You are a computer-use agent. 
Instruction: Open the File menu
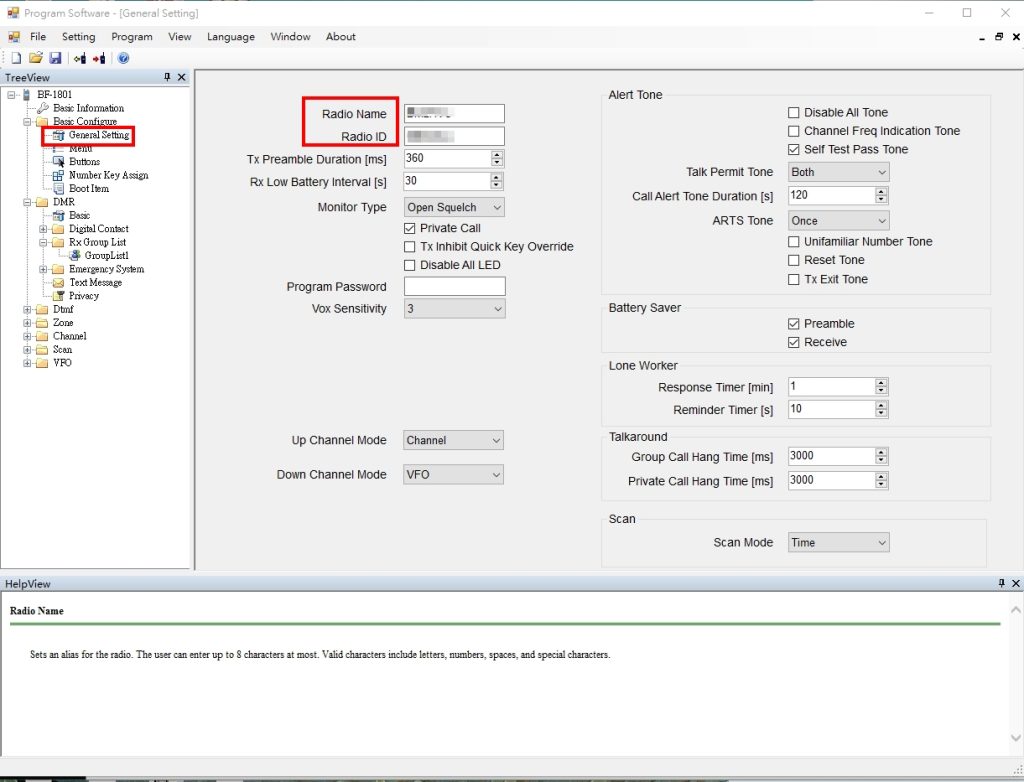click(x=38, y=37)
